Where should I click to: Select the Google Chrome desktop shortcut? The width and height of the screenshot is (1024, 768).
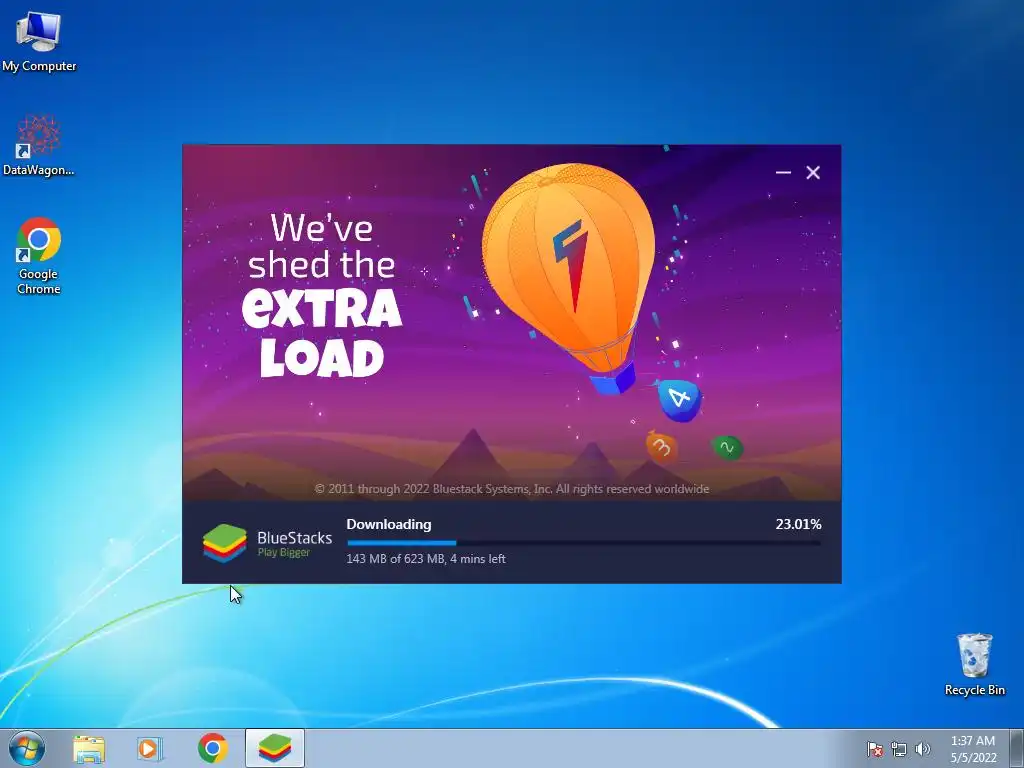click(x=39, y=255)
